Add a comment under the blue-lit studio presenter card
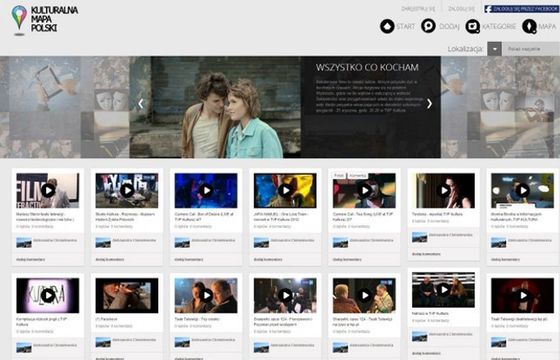This screenshot has height=360, width=560. [505, 259]
